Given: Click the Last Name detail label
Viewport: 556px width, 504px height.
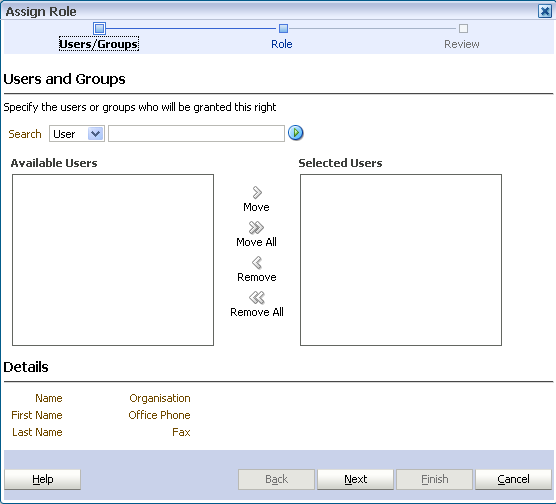Looking at the screenshot, I should 37,432.
